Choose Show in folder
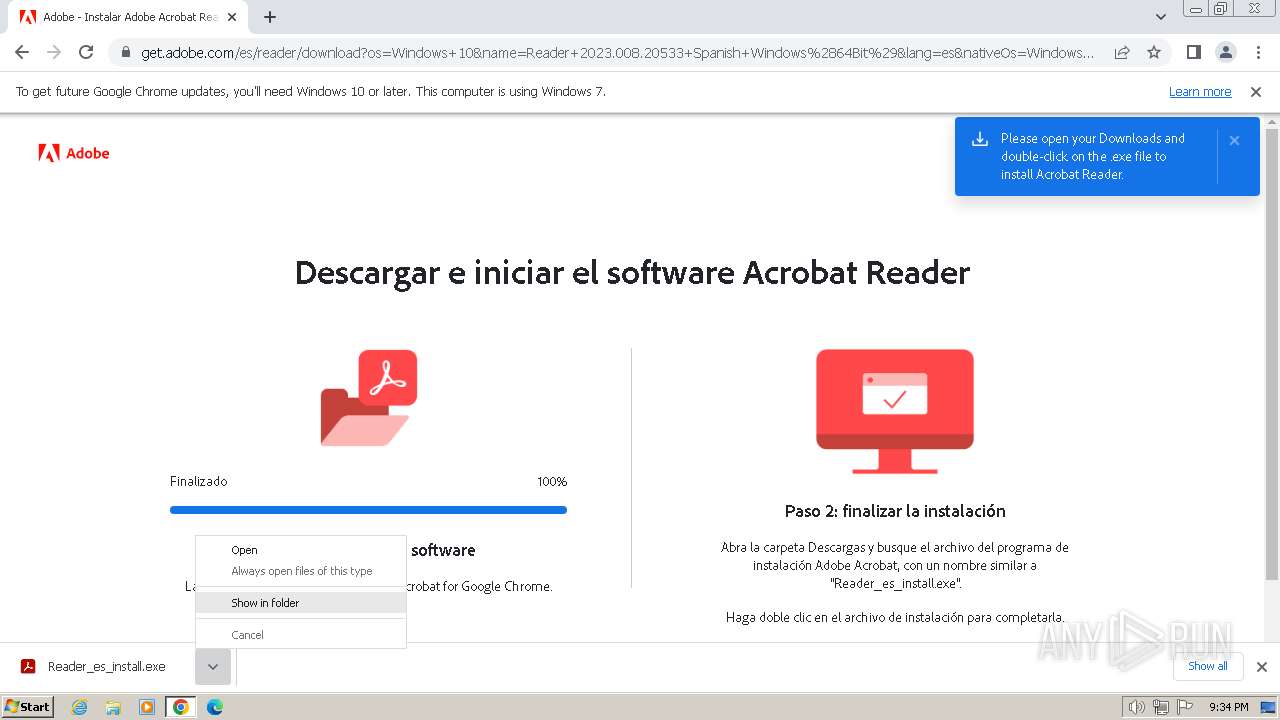The height and width of the screenshot is (720, 1280). [x=301, y=603]
